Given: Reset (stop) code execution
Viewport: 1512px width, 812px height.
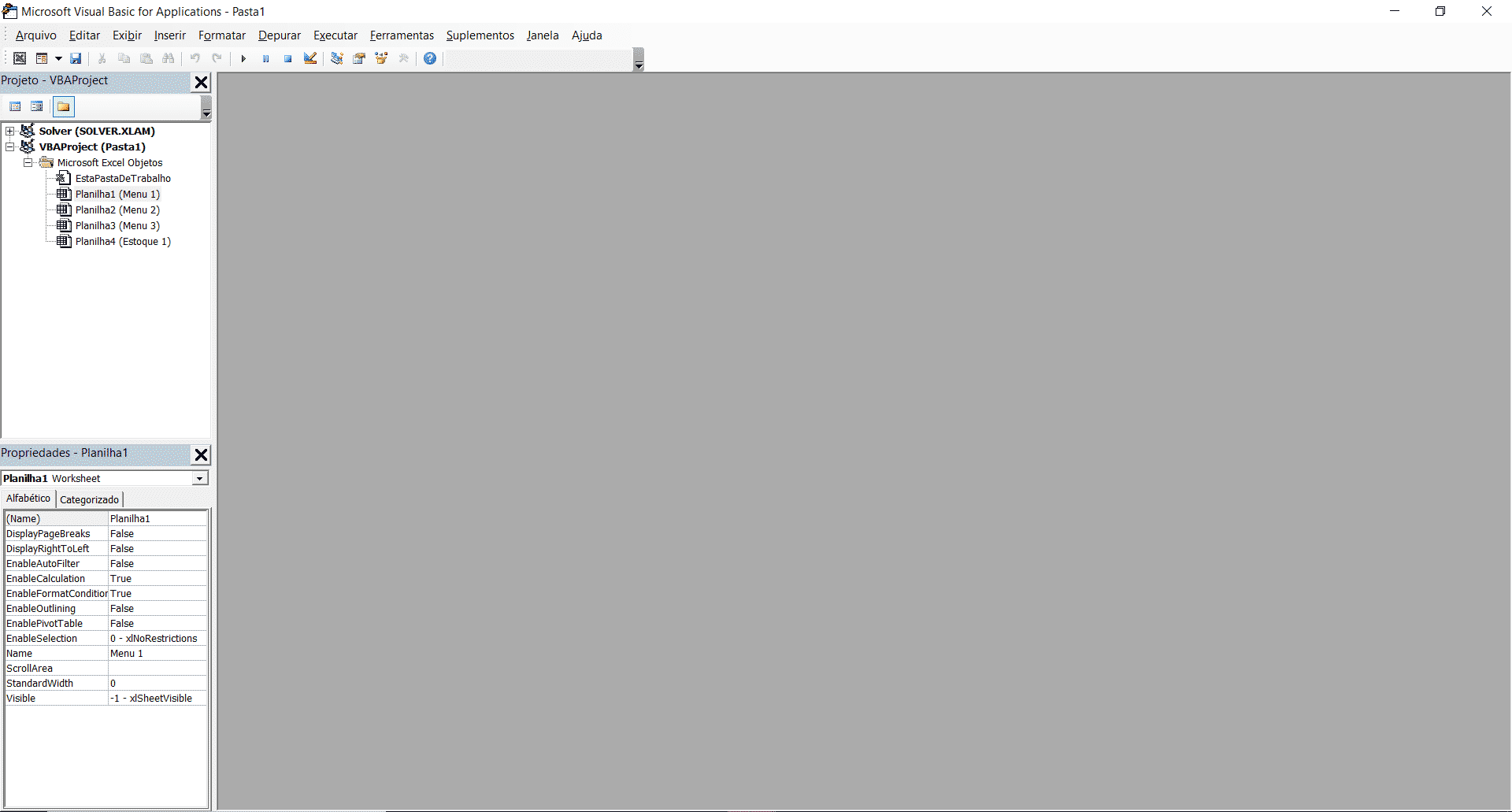Looking at the screenshot, I should pyautogui.click(x=288, y=58).
